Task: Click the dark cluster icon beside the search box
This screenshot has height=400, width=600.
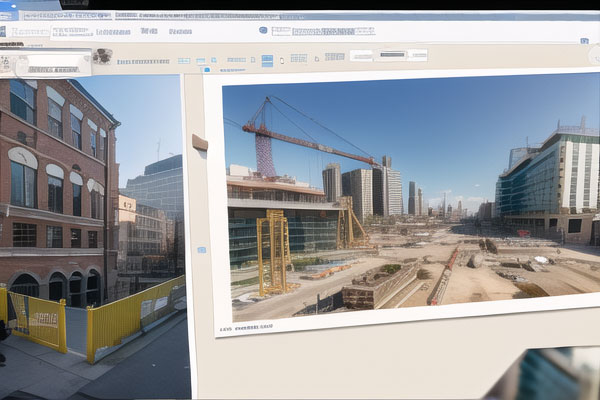Action: (102, 57)
